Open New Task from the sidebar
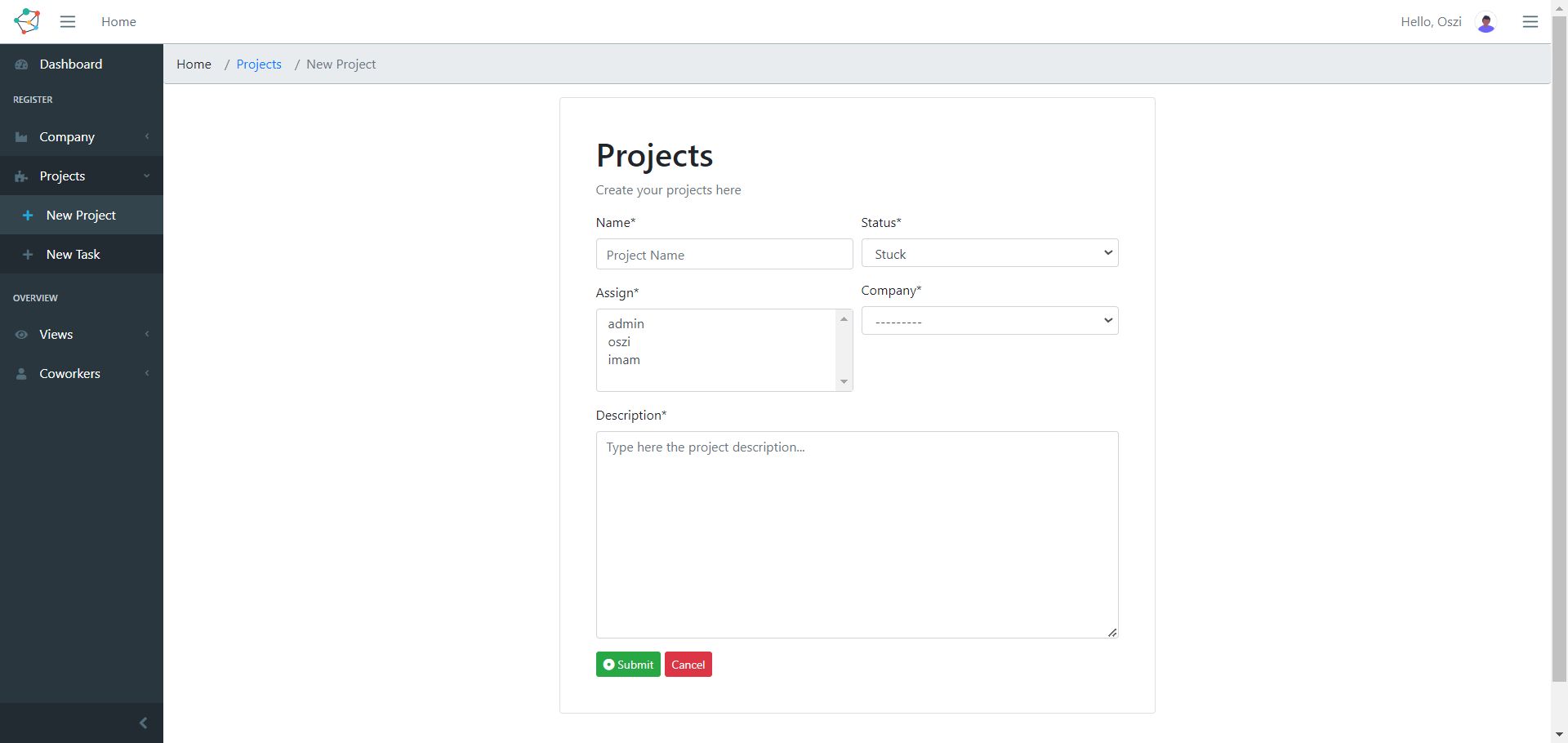Image resolution: width=1568 pixels, height=743 pixels. pos(73,255)
